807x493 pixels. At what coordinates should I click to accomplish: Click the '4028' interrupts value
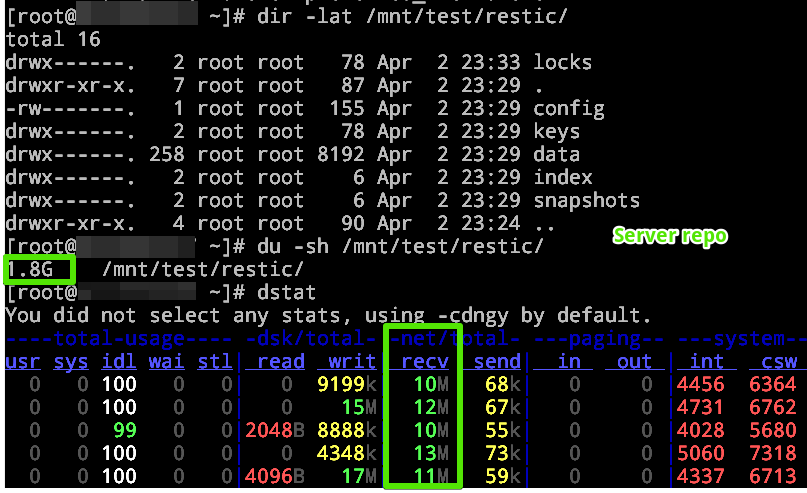point(700,430)
